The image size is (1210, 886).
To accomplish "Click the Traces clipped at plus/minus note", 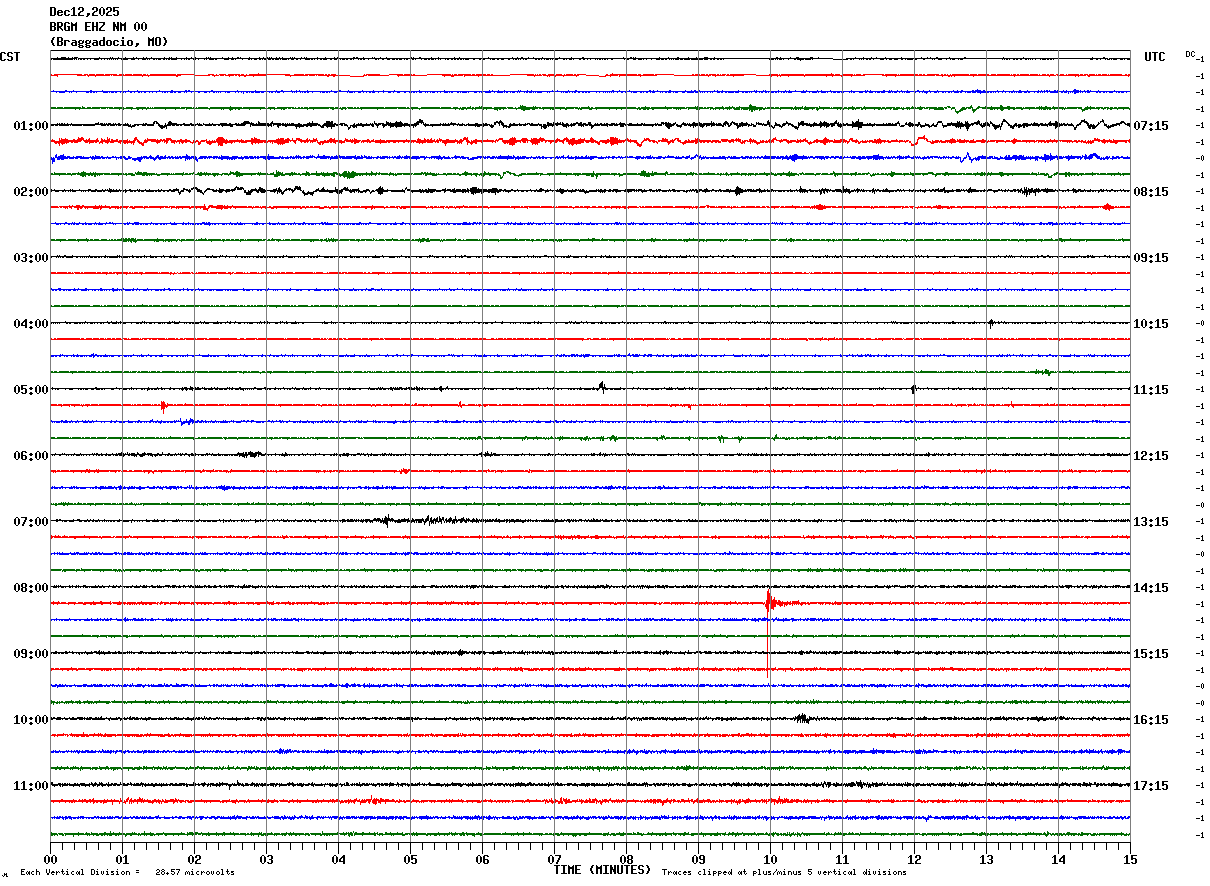I will click(x=784, y=873).
